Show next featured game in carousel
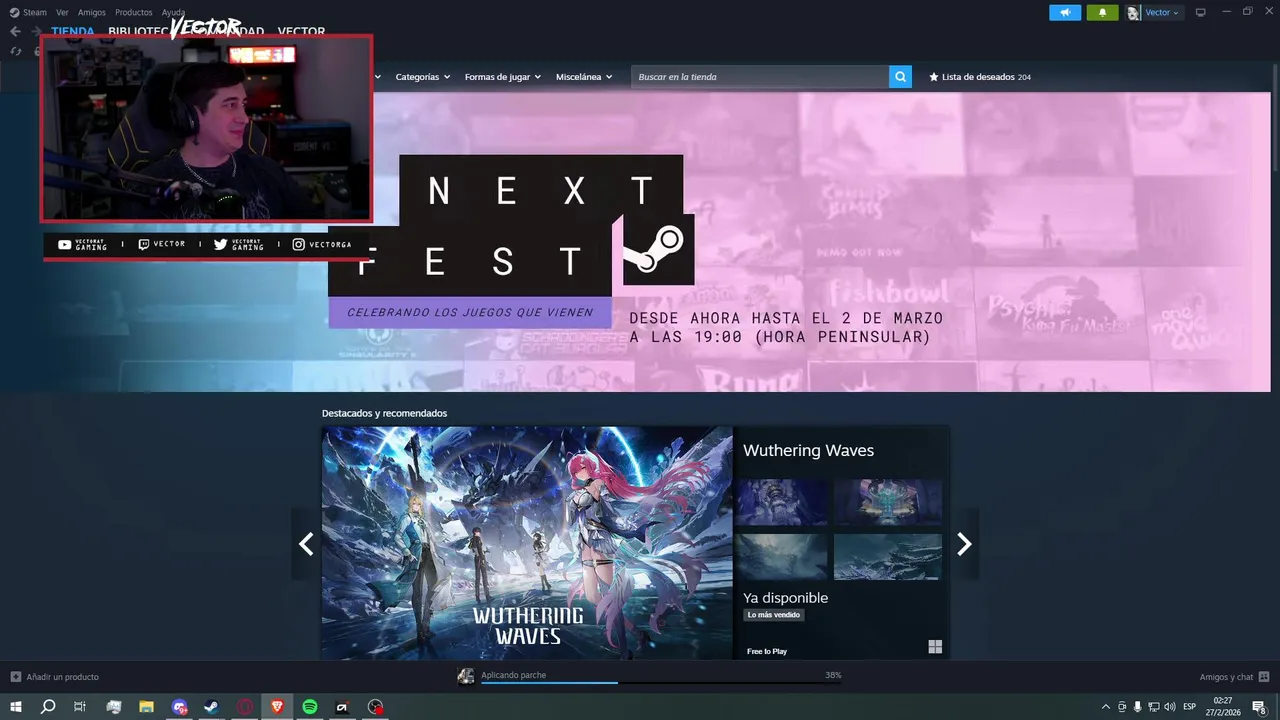 pyautogui.click(x=964, y=544)
